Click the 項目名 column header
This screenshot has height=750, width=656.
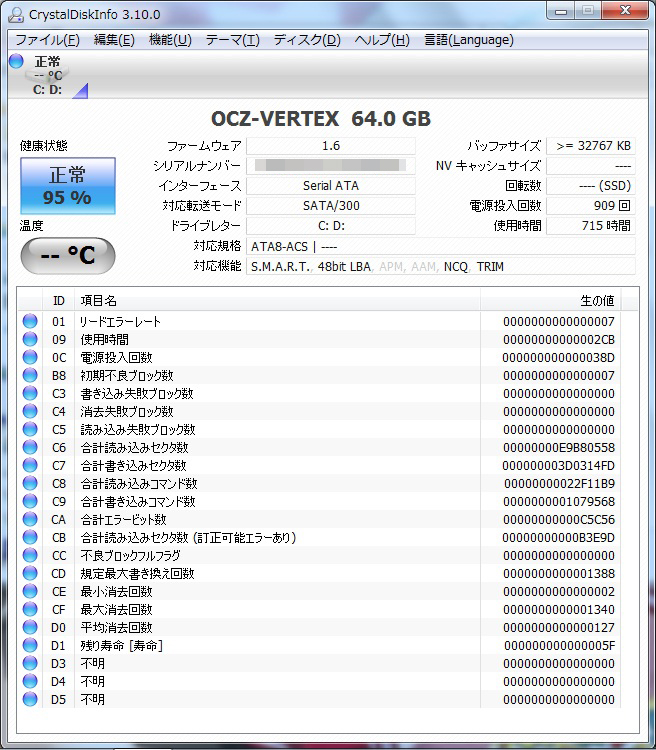277,301
